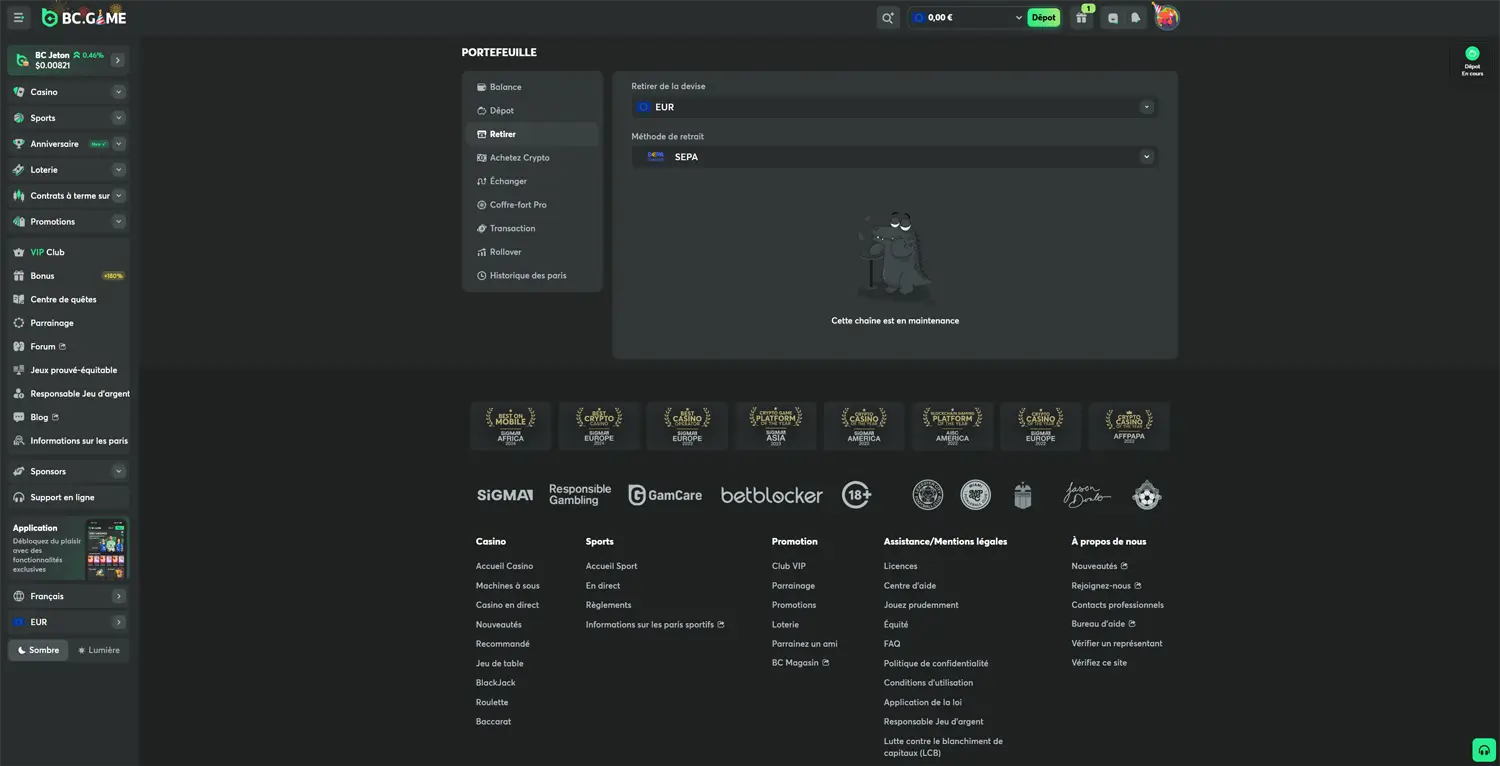Select the Sombre dark theme
This screenshot has height=766, width=1500.
click(38, 650)
